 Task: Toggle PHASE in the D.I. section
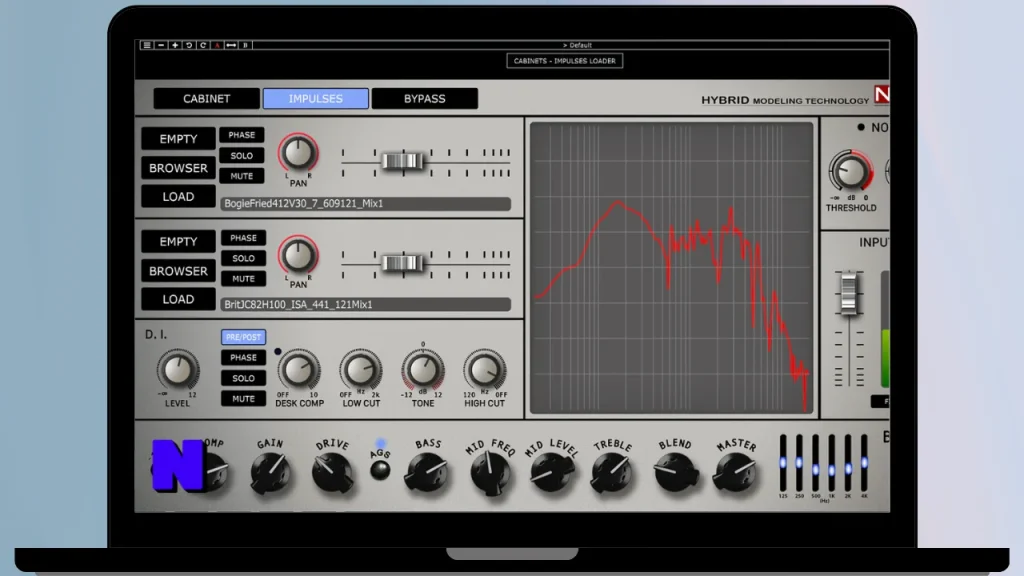pos(243,358)
